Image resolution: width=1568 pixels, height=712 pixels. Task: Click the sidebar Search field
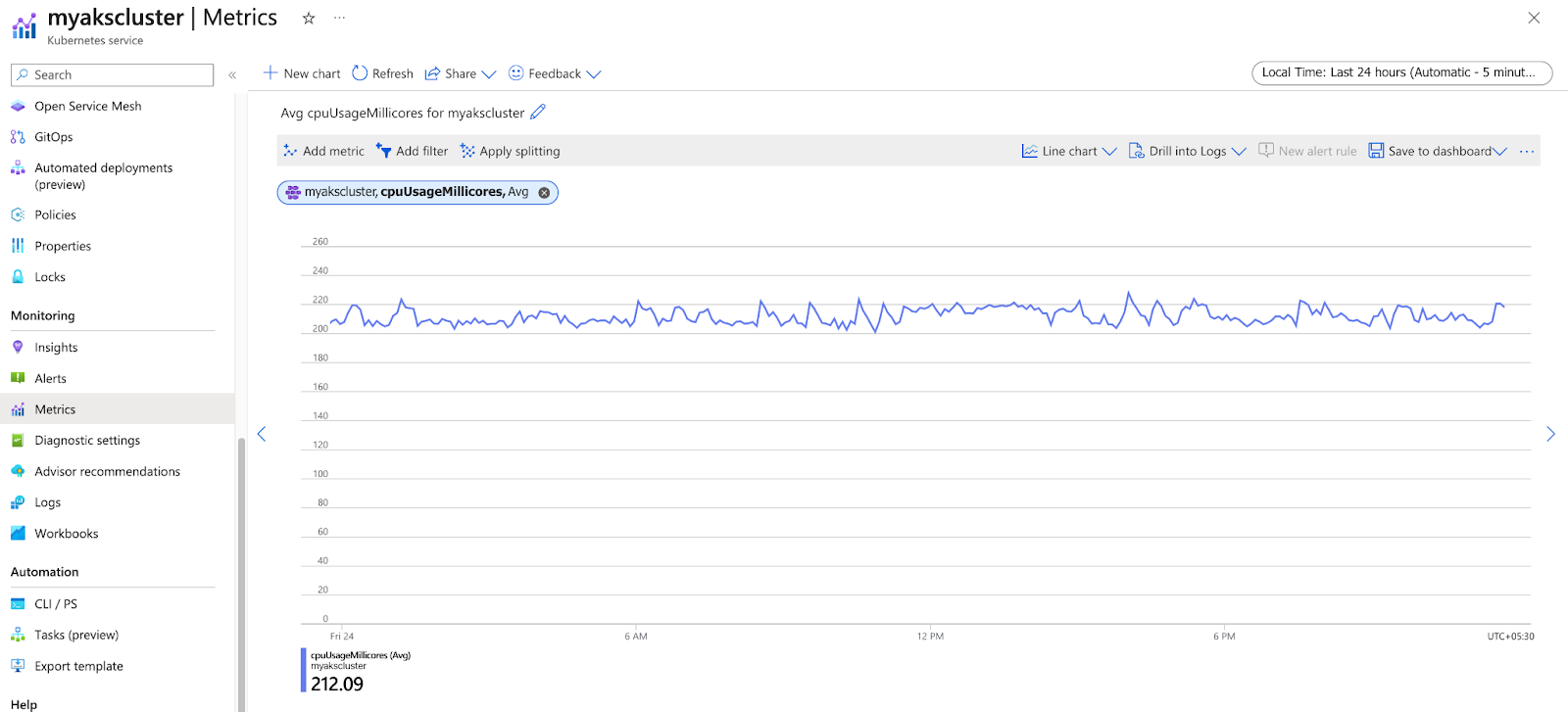click(113, 75)
